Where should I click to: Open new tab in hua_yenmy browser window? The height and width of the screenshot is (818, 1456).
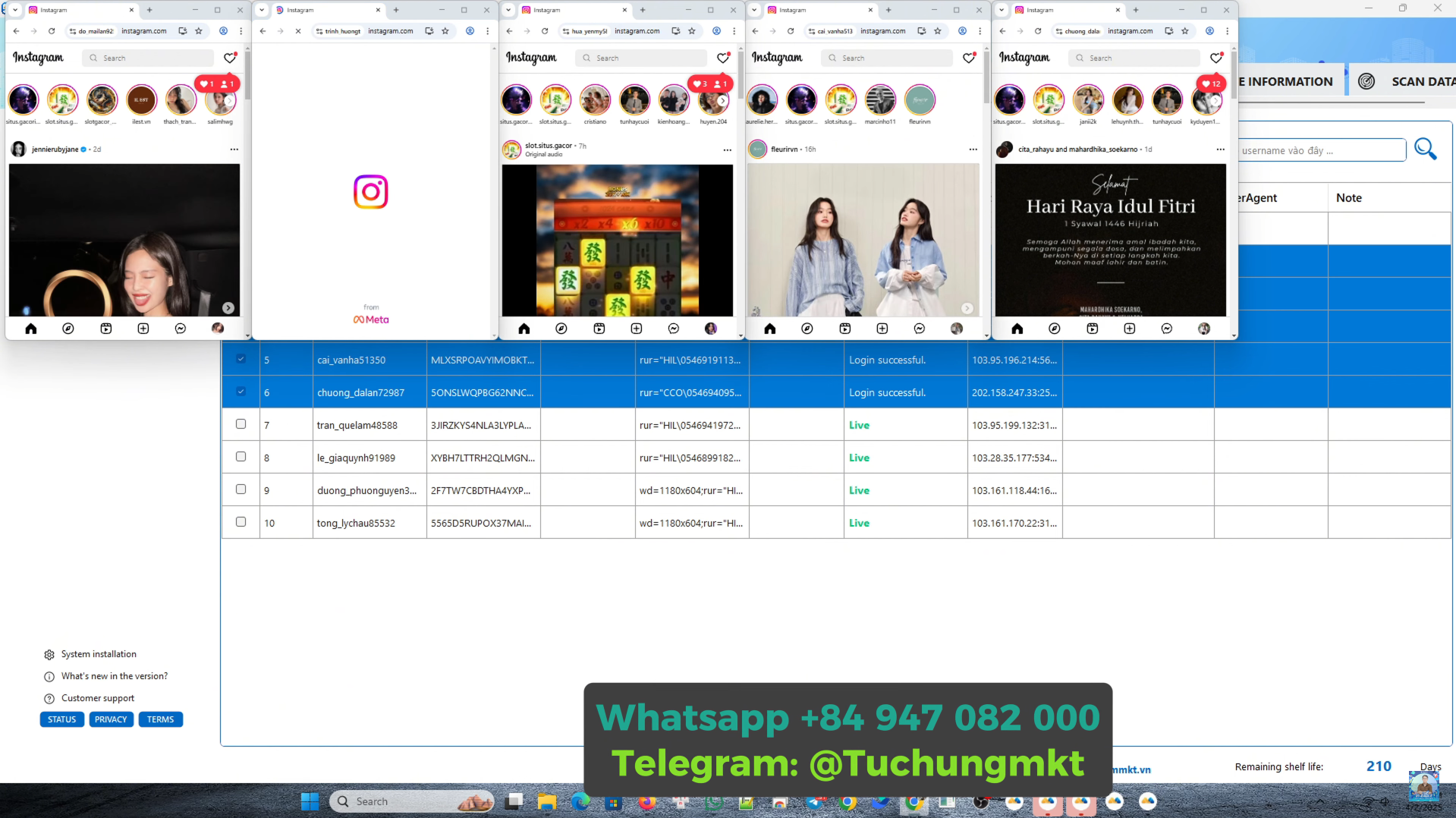(643, 10)
